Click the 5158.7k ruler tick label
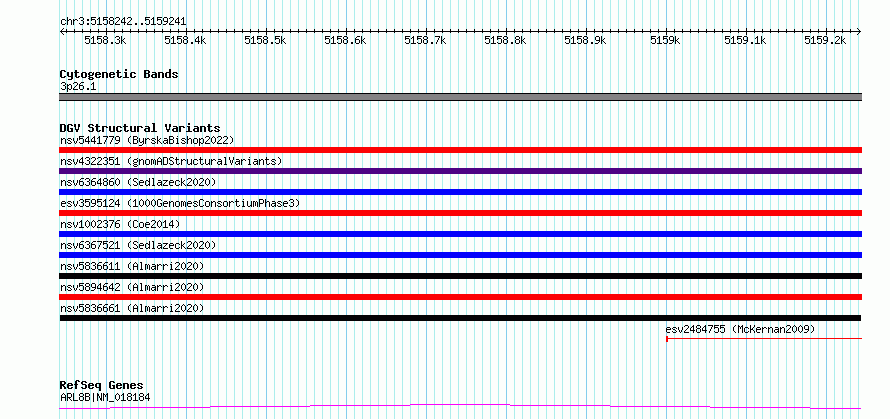Viewport: 890px width, 419px height. pyautogui.click(x=425, y=40)
